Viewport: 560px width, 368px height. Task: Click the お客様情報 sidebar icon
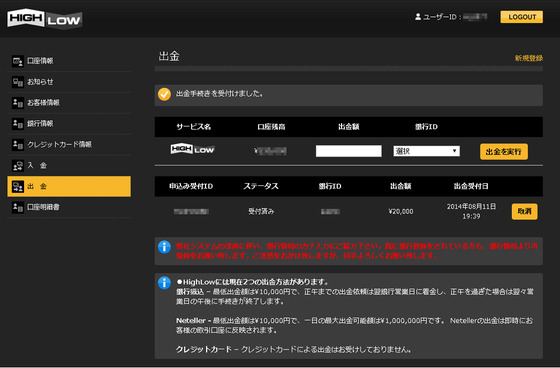(18, 103)
